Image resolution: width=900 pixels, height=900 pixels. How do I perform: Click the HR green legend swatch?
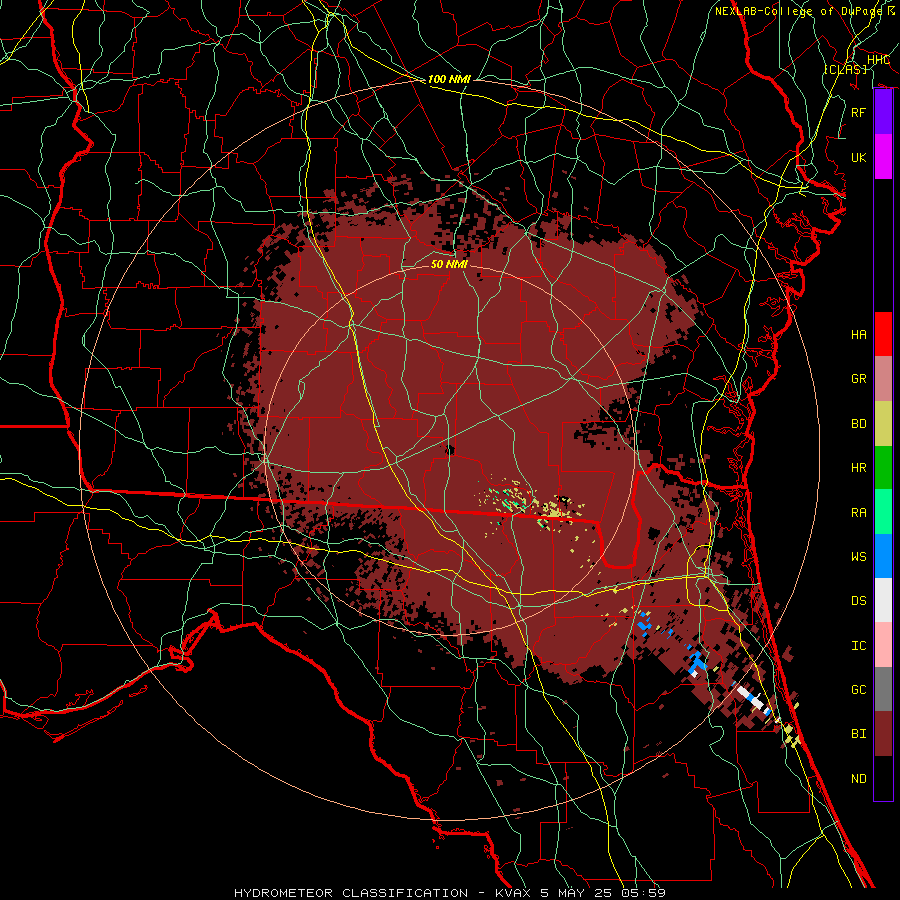[883, 468]
